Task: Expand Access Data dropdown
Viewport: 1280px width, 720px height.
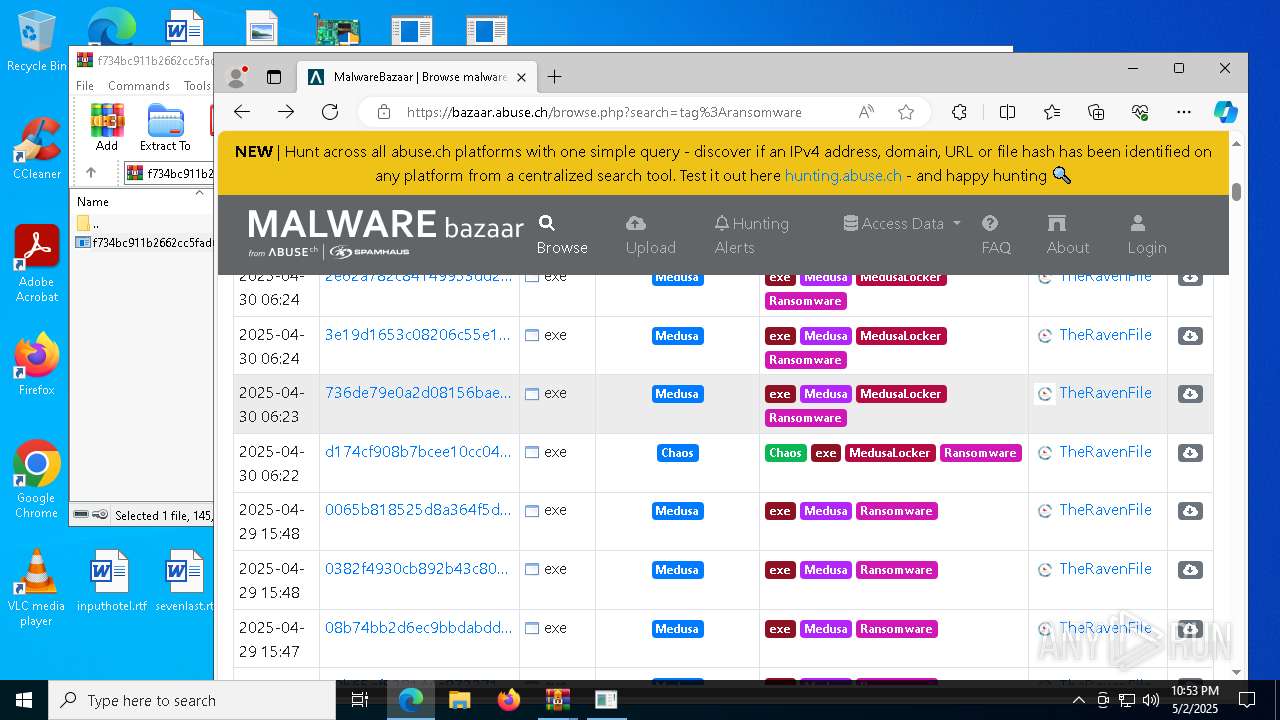Action: (x=902, y=223)
